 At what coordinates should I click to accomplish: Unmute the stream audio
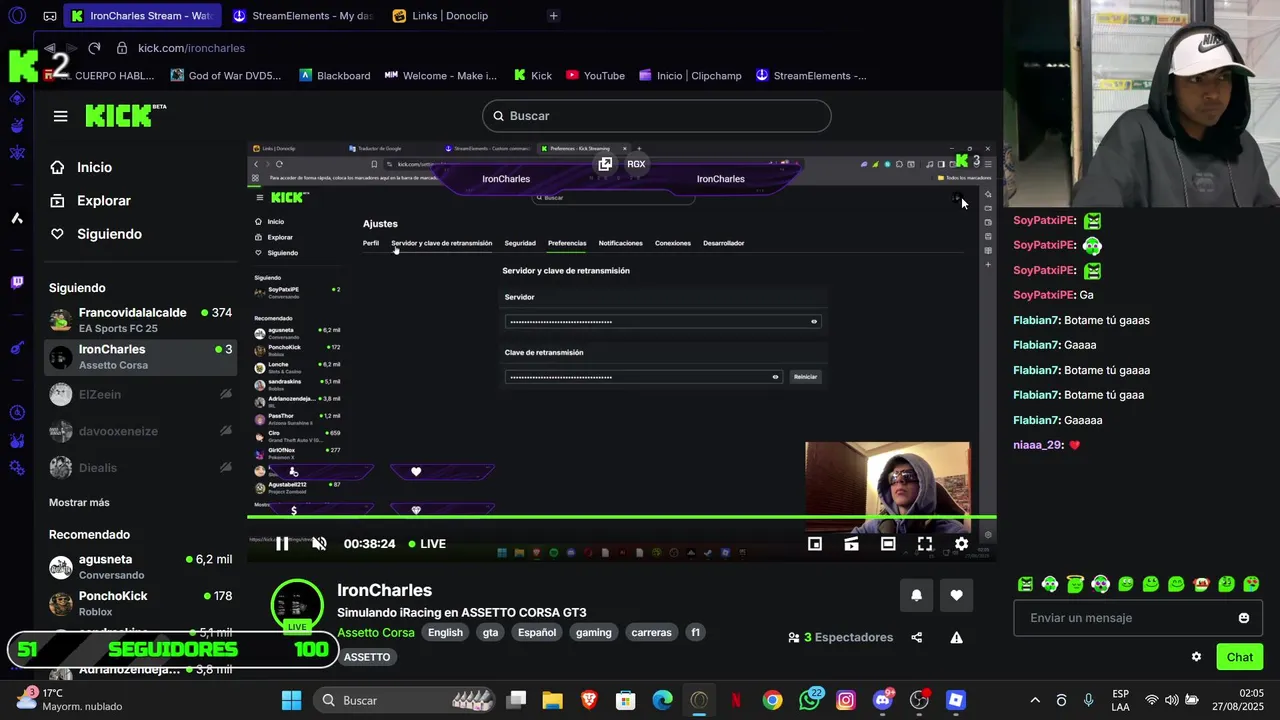pyautogui.click(x=319, y=544)
